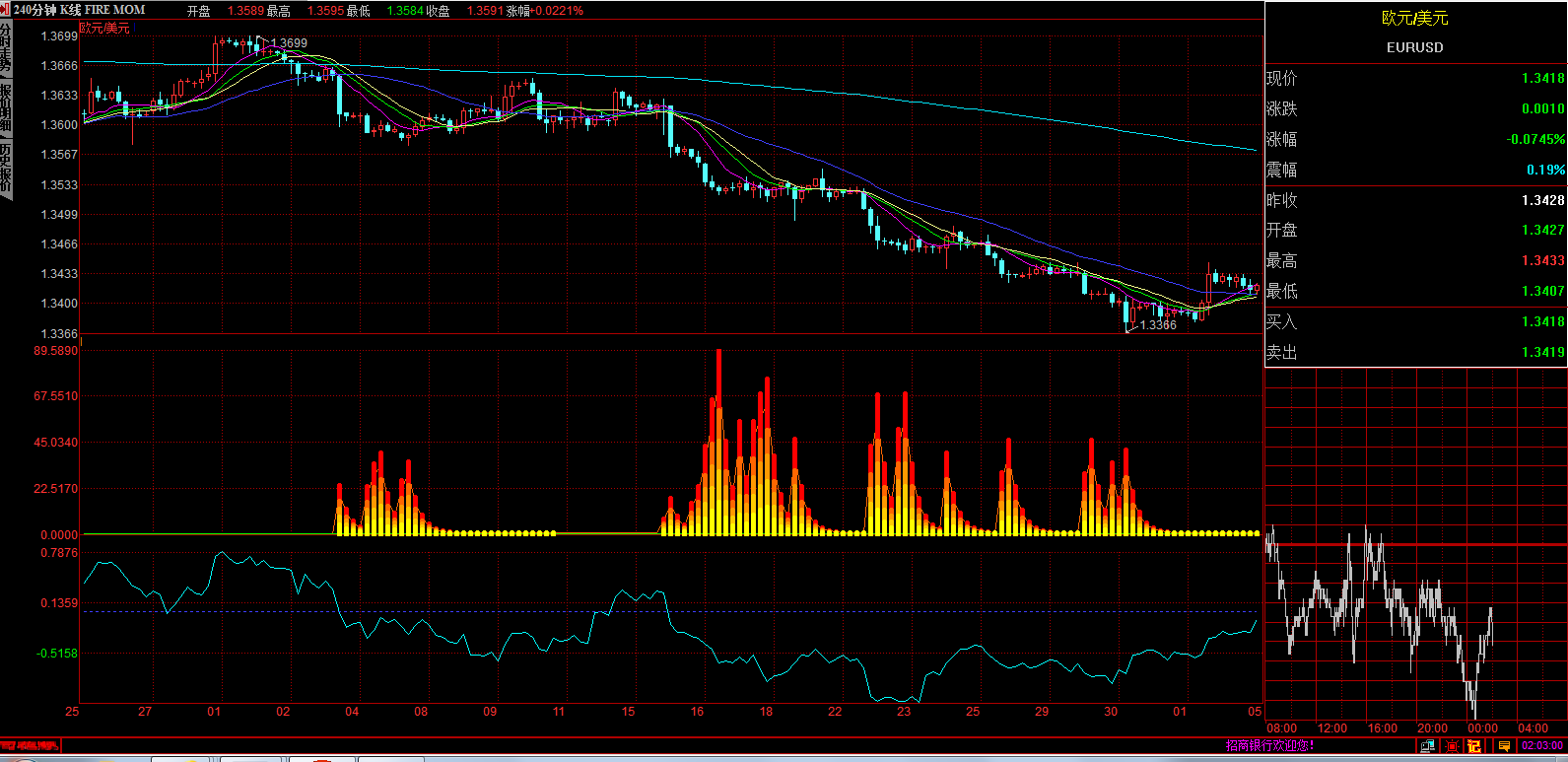
Task: Click the 1.3699 high price marker on chart
Action: (x=288, y=42)
